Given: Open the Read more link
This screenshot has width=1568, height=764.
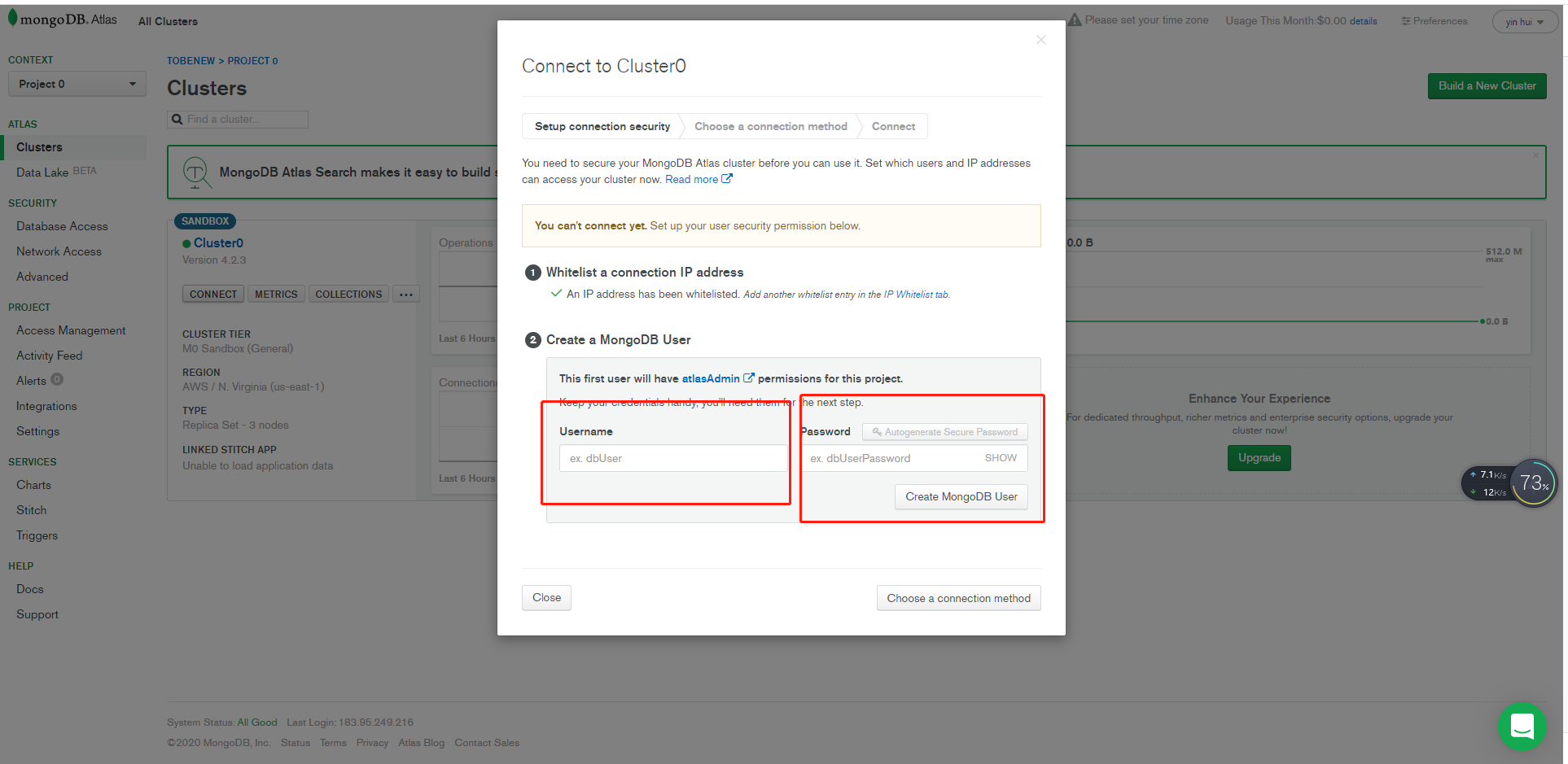Looking at the screenshot, I should pyautogui.click(x=699, y=180).
